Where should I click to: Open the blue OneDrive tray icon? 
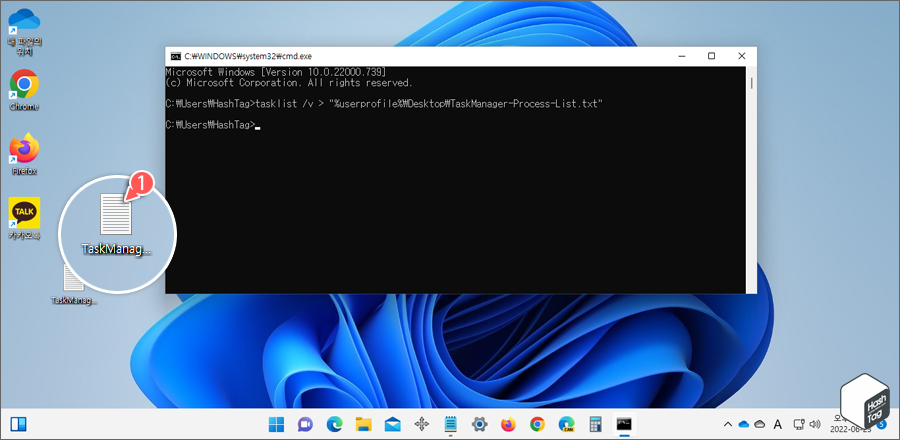pyautogui.click(x=744, y=425)
